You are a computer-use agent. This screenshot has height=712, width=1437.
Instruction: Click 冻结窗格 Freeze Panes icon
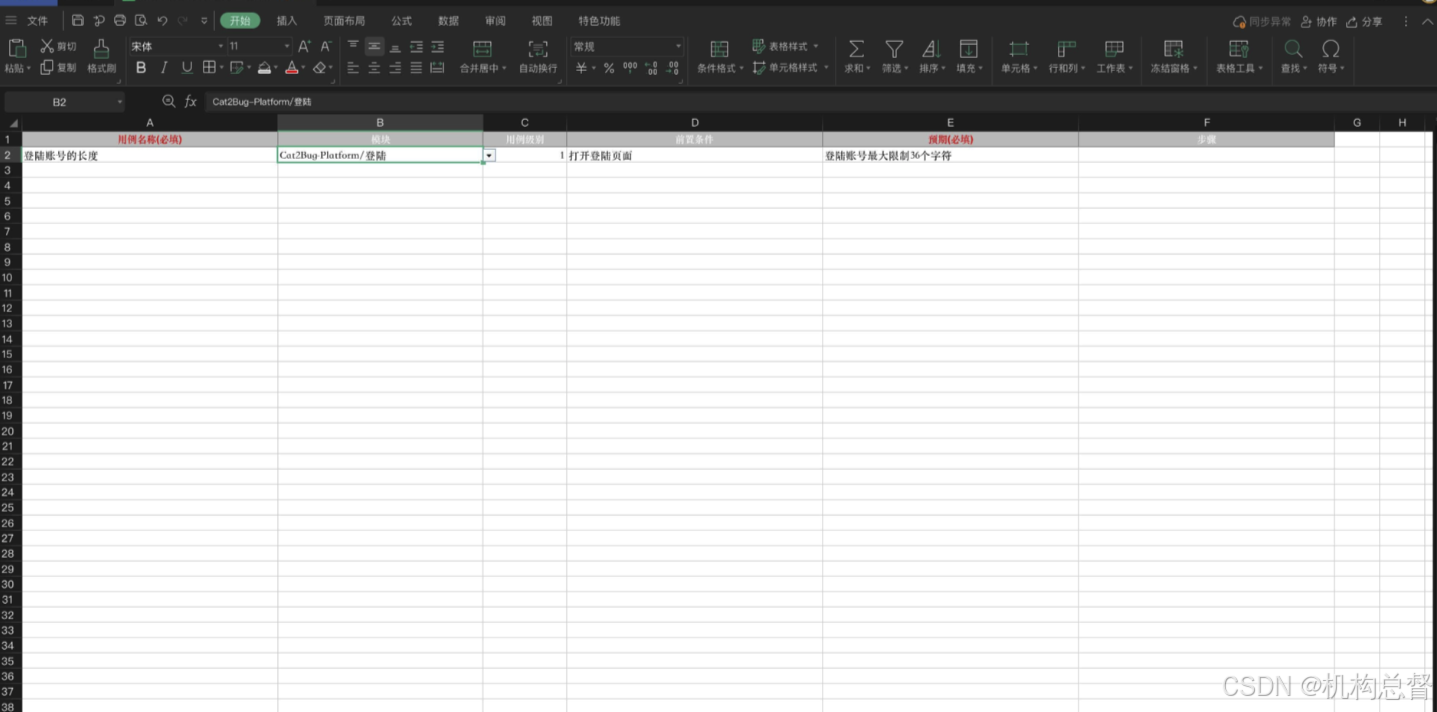tap(1174, 48)
